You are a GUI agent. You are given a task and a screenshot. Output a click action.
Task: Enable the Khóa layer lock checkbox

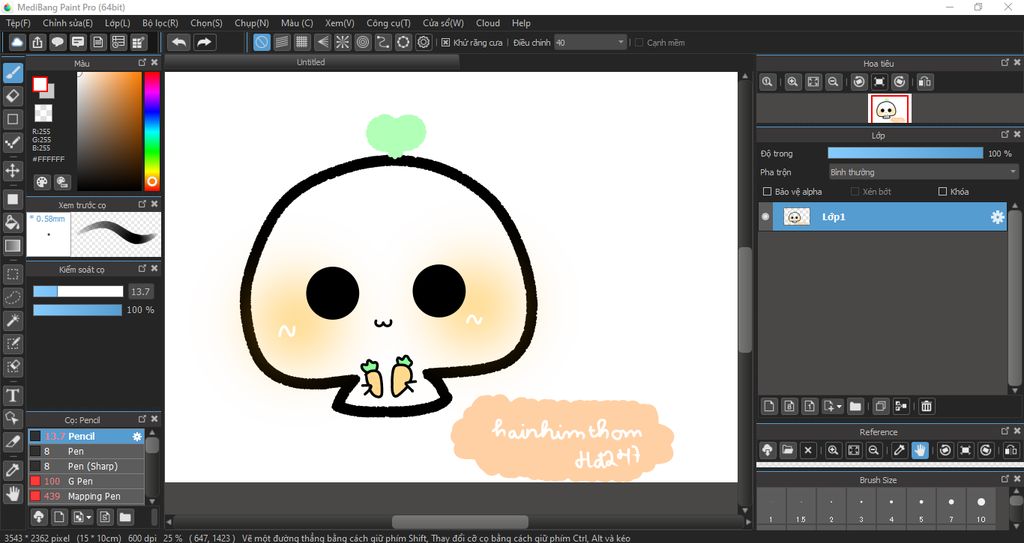click(942, 192)
